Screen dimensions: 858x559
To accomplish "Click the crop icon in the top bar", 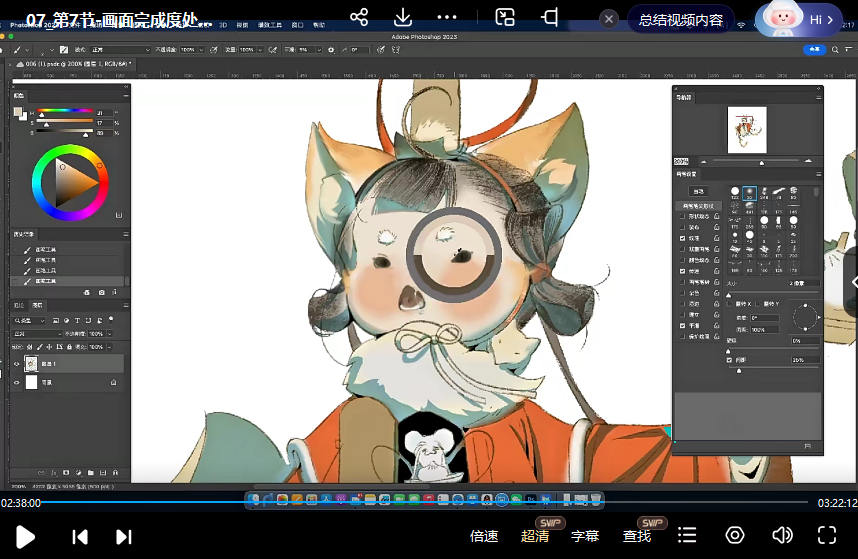I will 549,18.
